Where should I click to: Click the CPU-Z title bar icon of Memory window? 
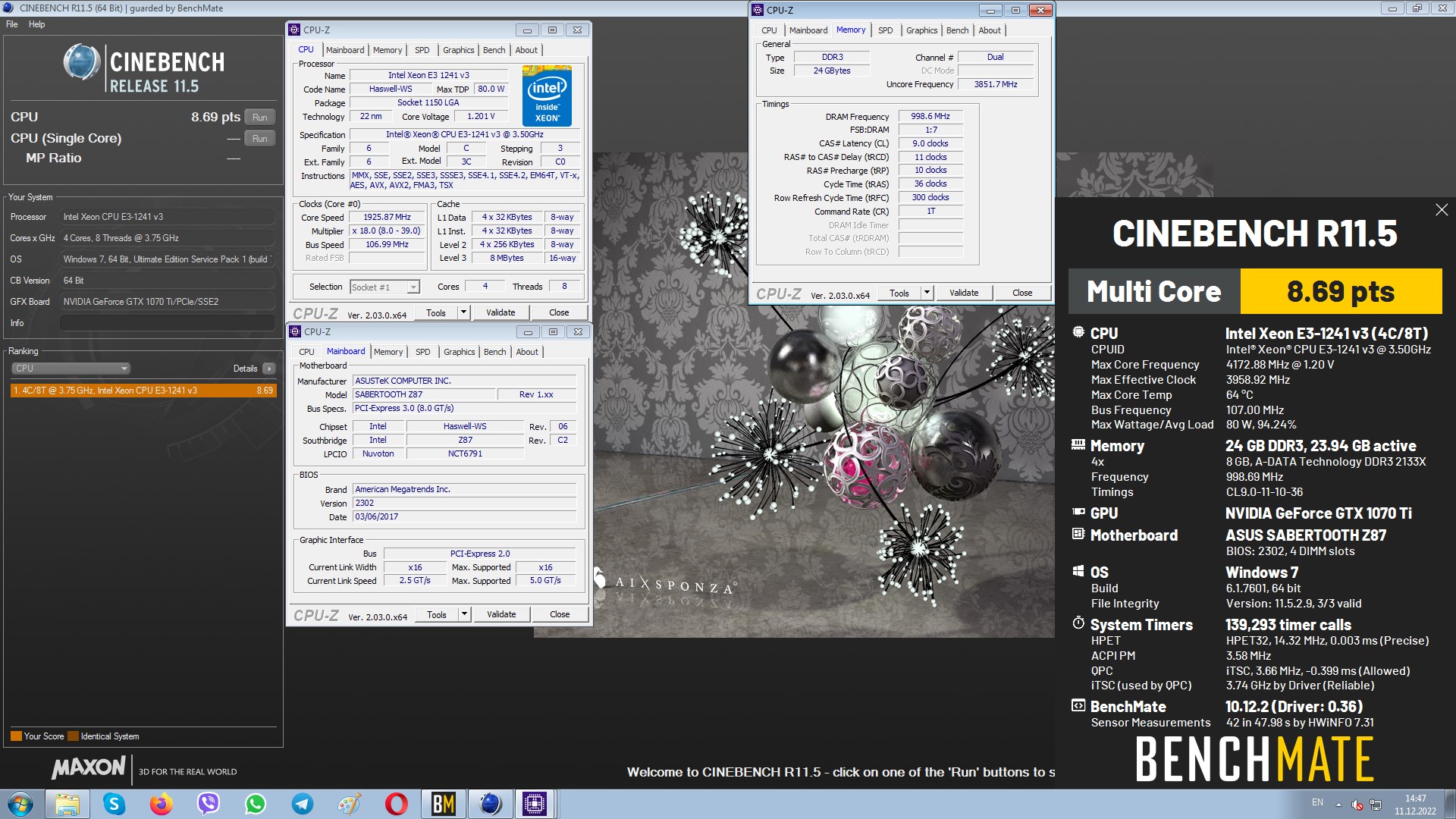[x=758, y=10]
